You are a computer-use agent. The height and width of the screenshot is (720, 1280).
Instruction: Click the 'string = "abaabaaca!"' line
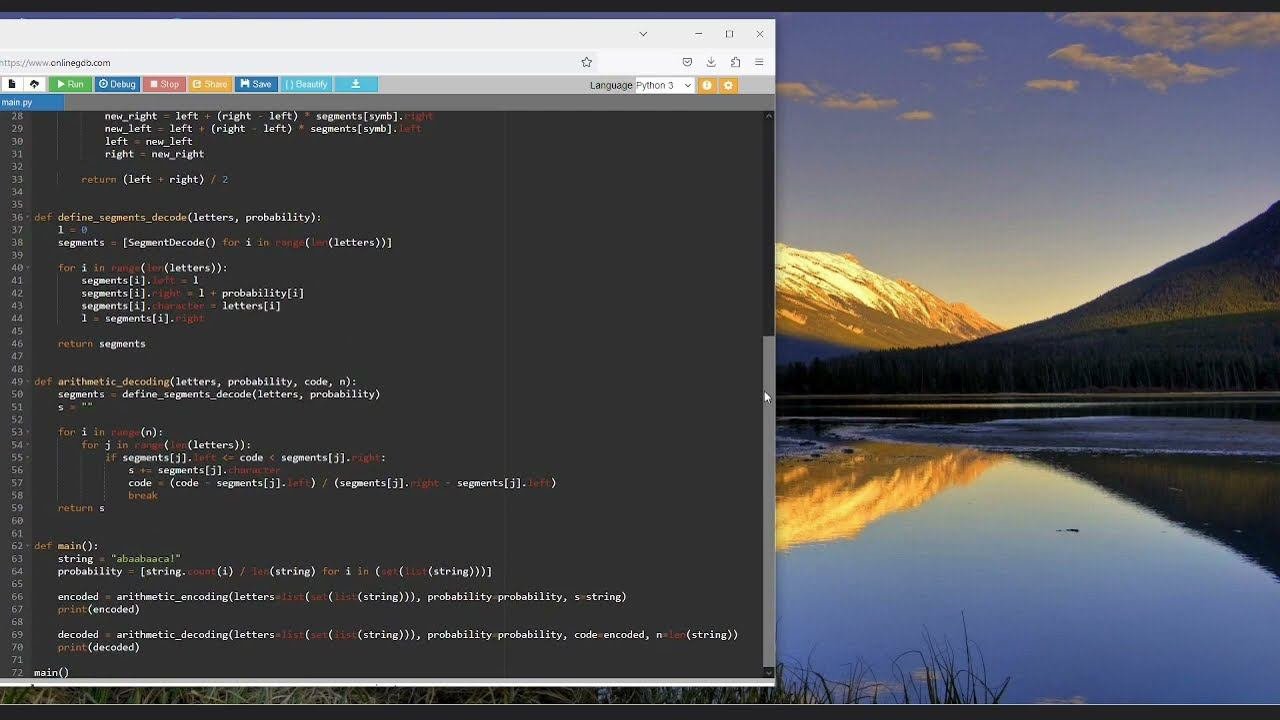pos(119,559)
